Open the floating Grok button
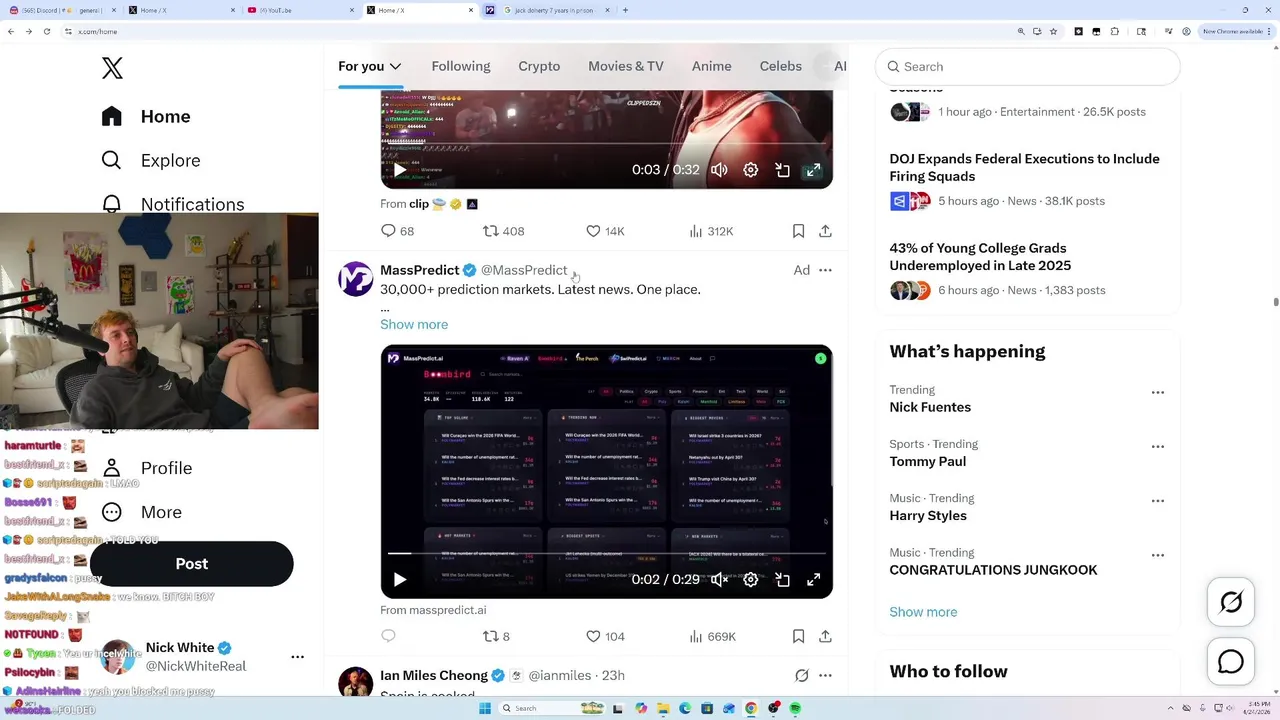Screen dimensions: 1280x720 point(1231,602)
